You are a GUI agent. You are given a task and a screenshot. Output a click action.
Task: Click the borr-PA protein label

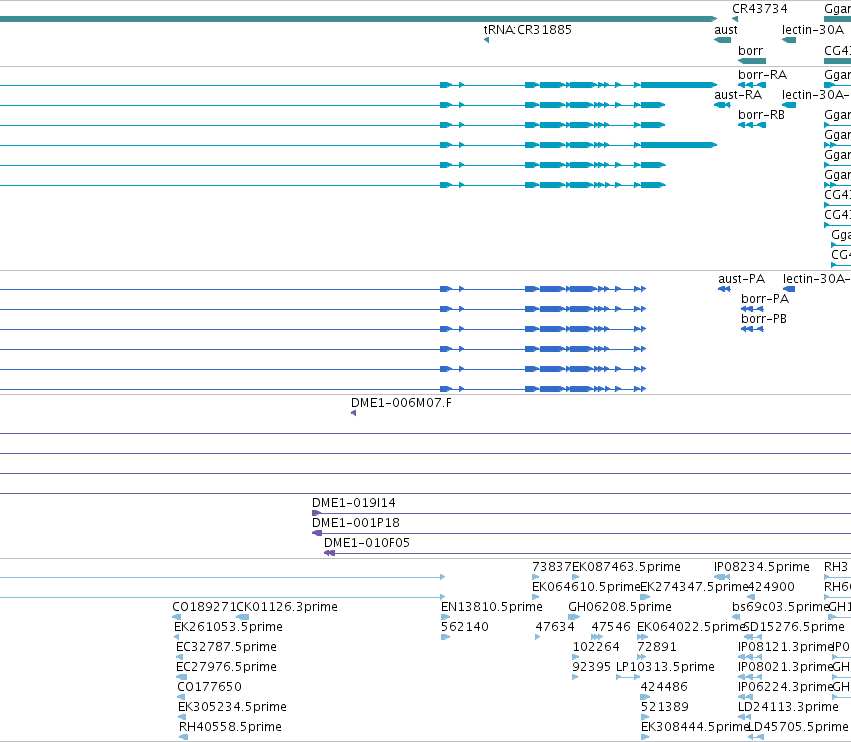click(x=765, y=299)
